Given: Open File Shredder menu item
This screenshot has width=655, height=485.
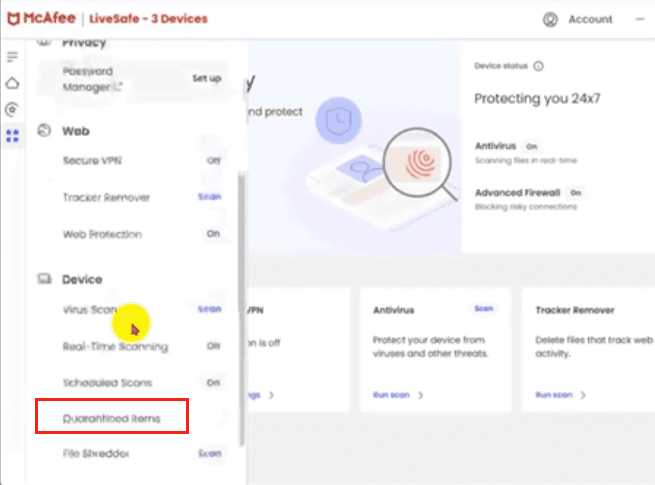Looking at the screenshot, I should [x=96, y=453].
